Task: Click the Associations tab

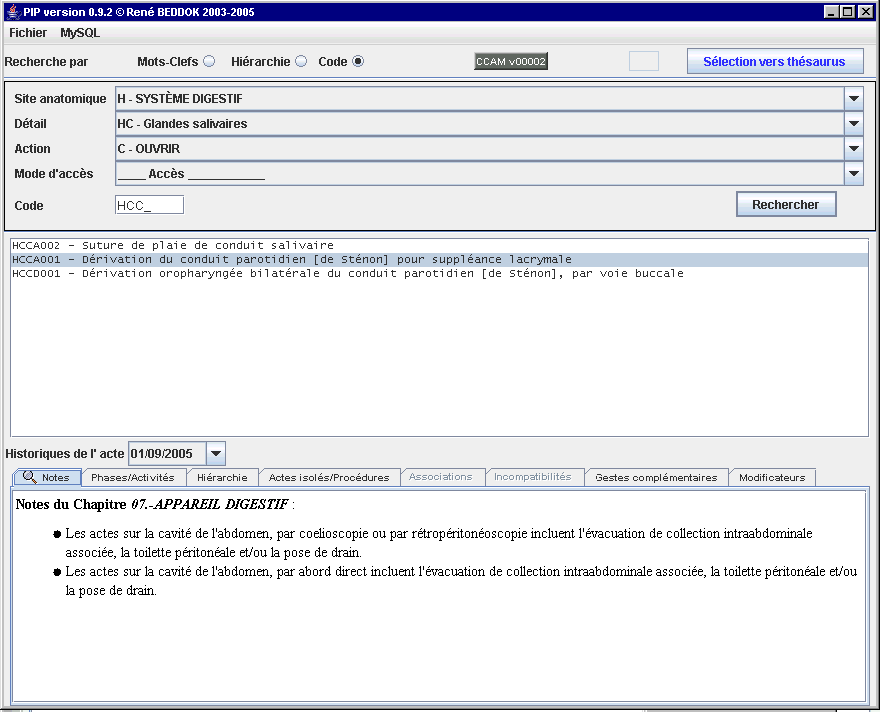Action: point(441,477)
